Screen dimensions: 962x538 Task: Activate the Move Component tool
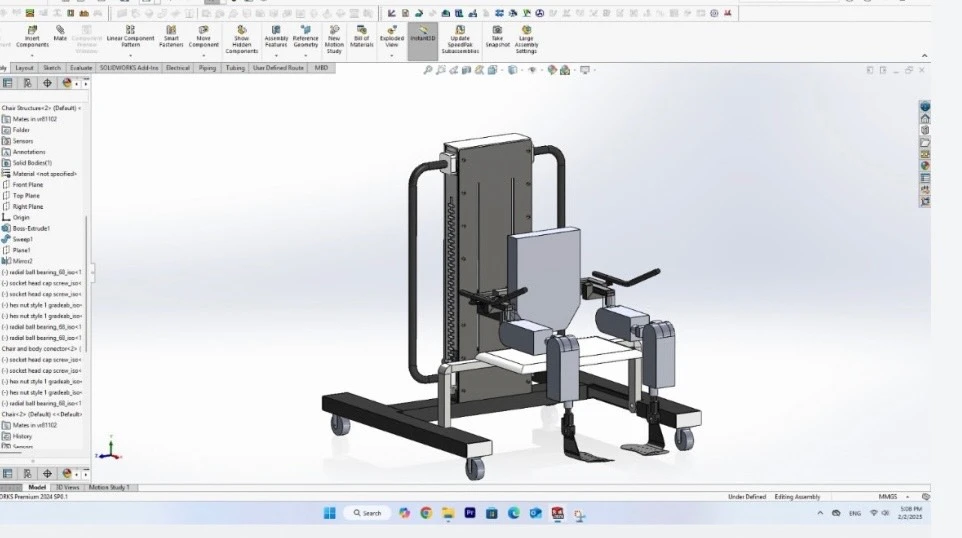[203, 37]
